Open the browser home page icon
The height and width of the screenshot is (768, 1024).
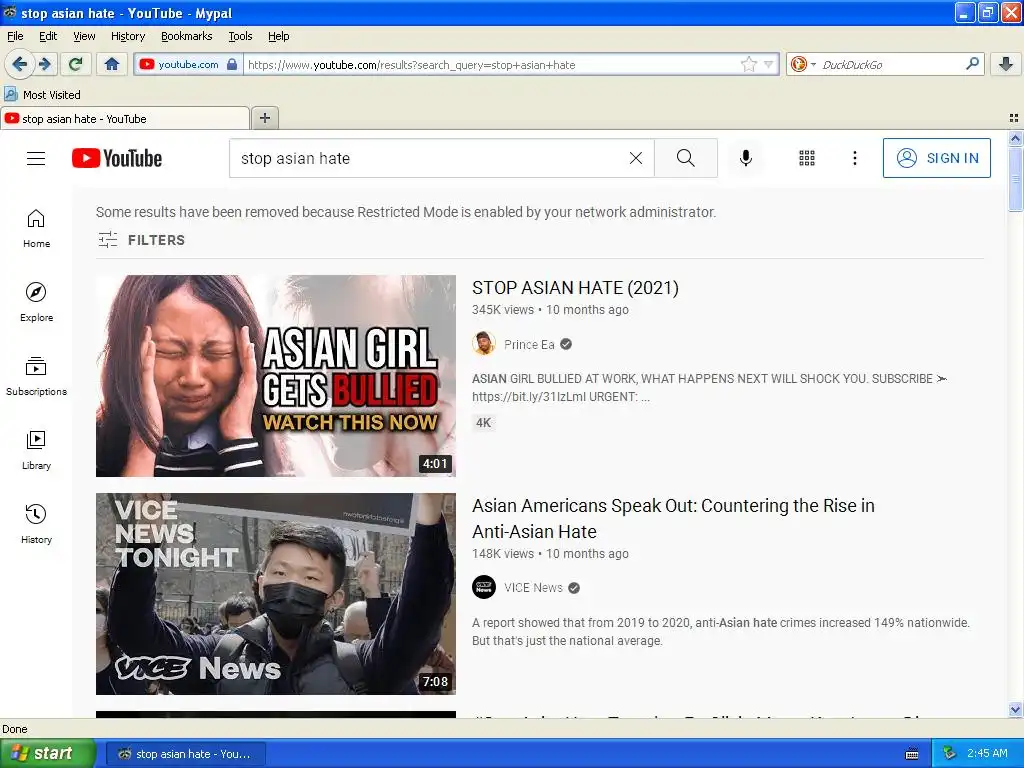[112, 64]
